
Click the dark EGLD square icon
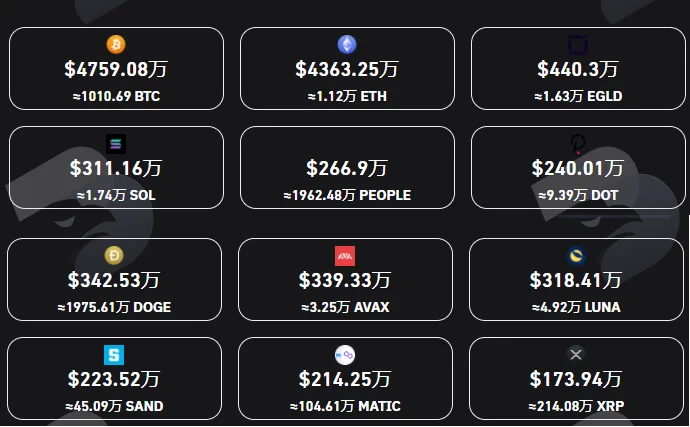578,44
